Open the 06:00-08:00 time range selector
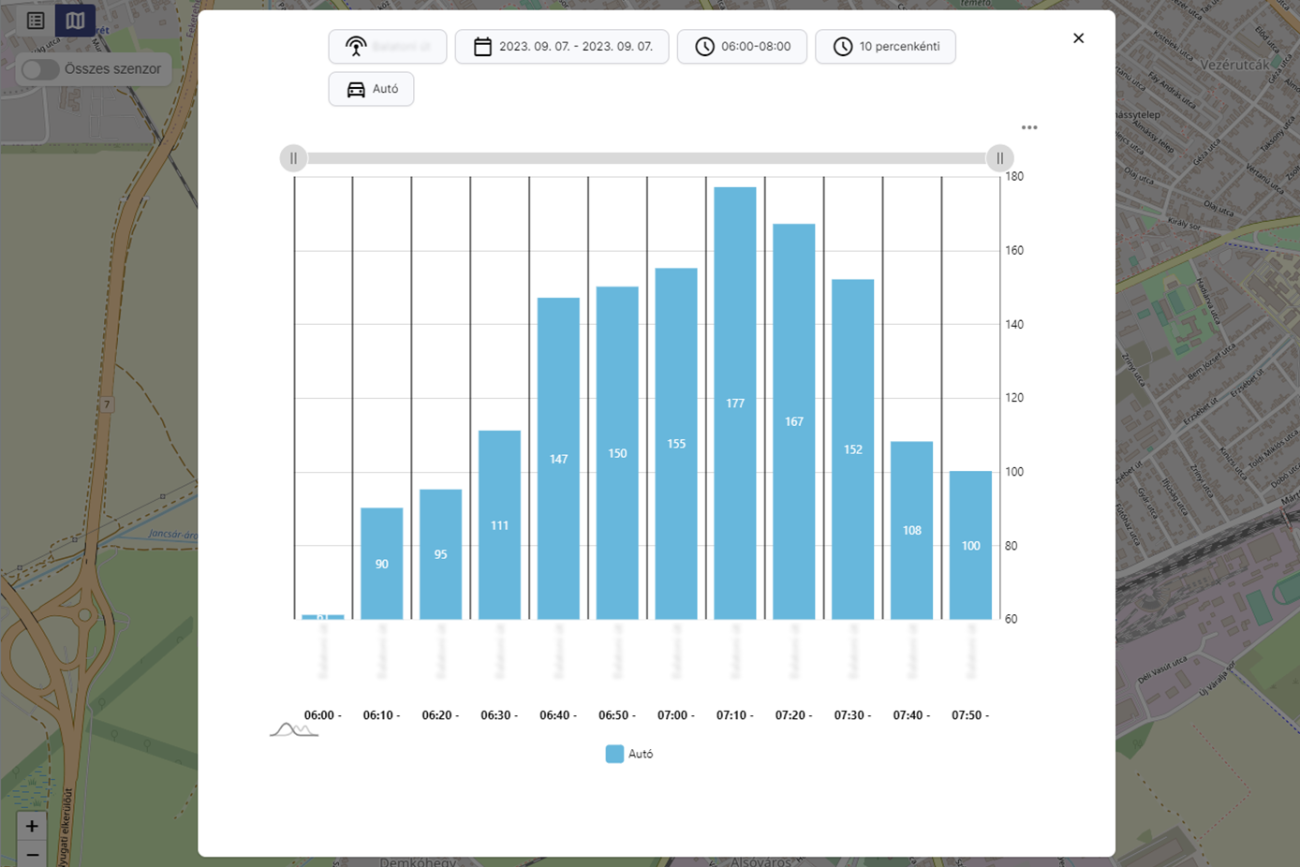 (742, 47)
